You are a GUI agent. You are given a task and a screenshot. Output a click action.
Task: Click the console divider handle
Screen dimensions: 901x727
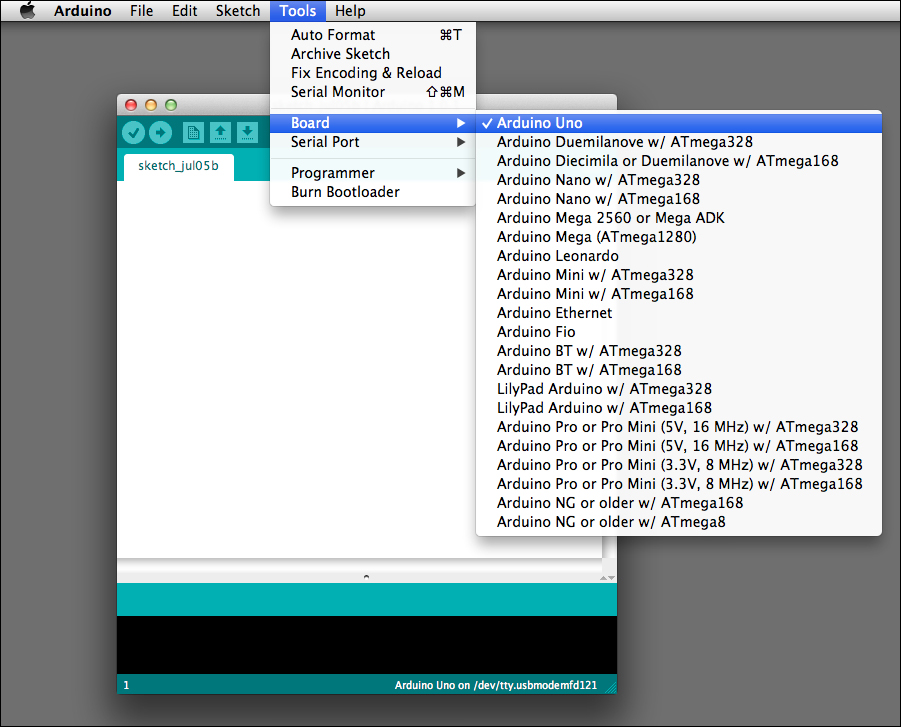pos(366,577)
